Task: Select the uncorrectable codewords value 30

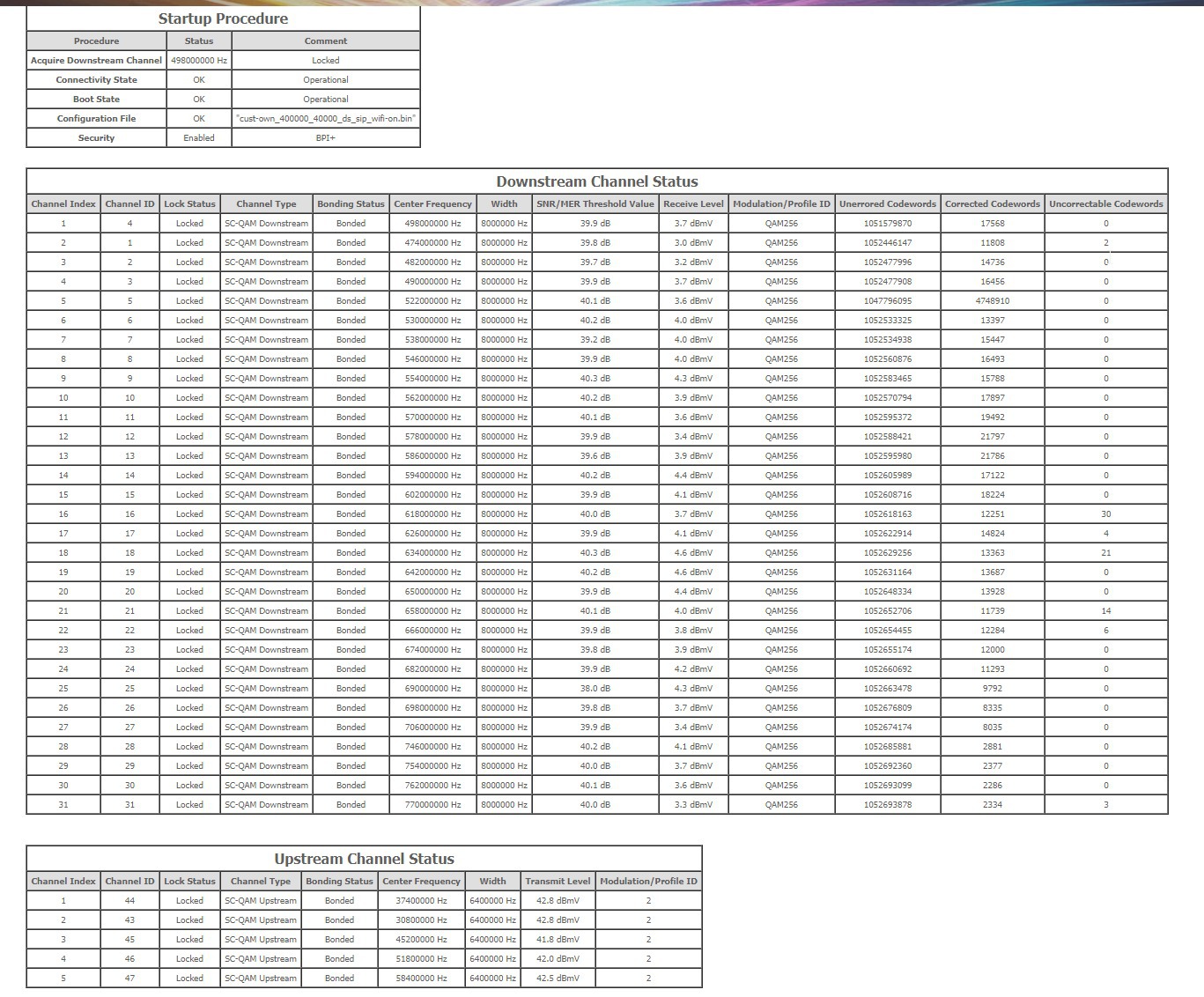Action: (x=1105, y=514)
